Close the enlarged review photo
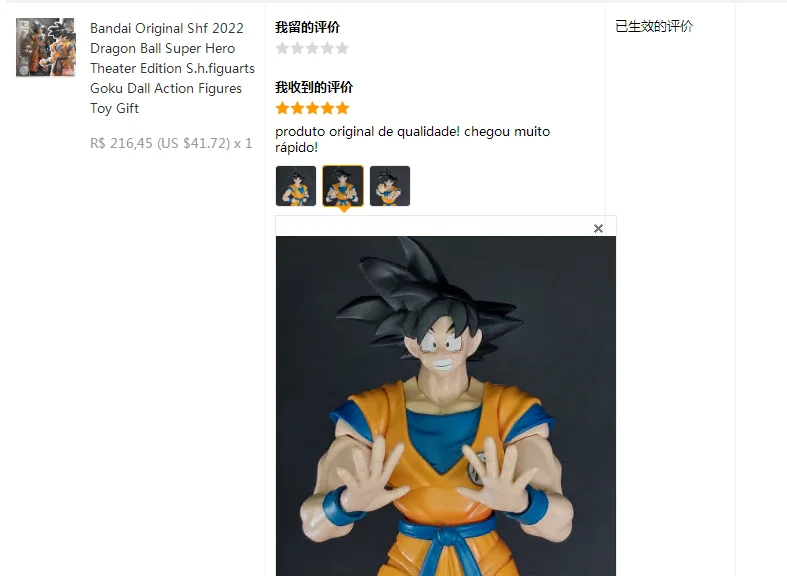This screenshot has width=787, height=576. (598, 229)
